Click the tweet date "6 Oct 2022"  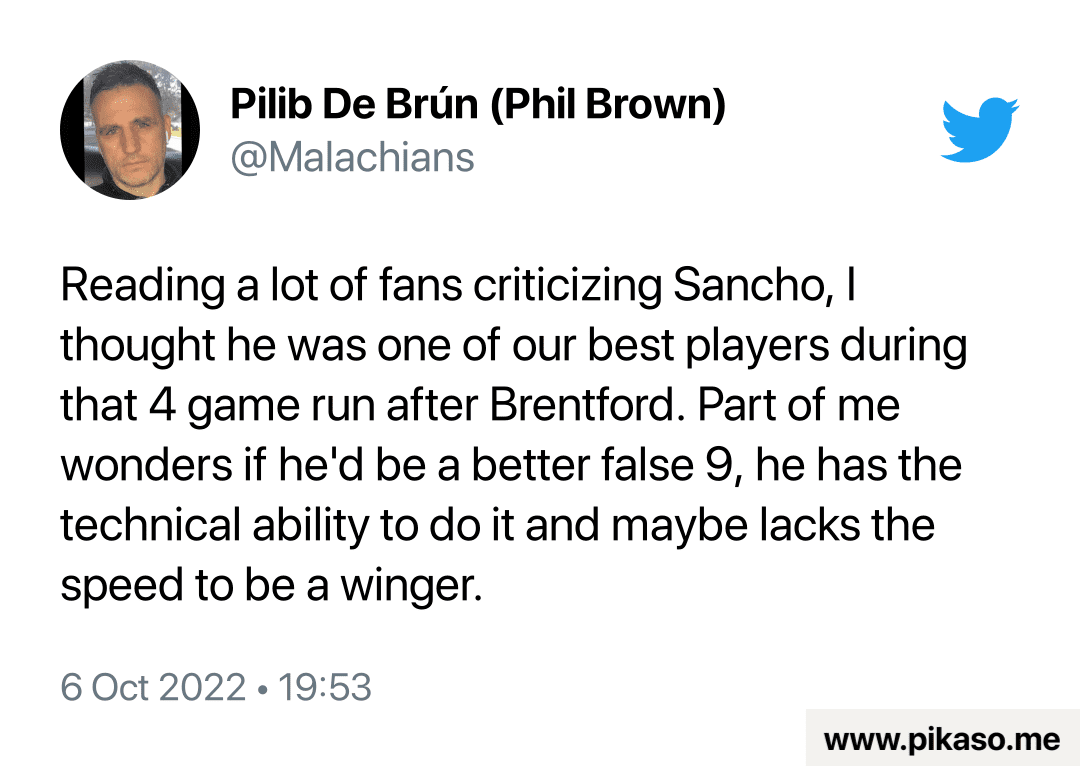(153, 688)
